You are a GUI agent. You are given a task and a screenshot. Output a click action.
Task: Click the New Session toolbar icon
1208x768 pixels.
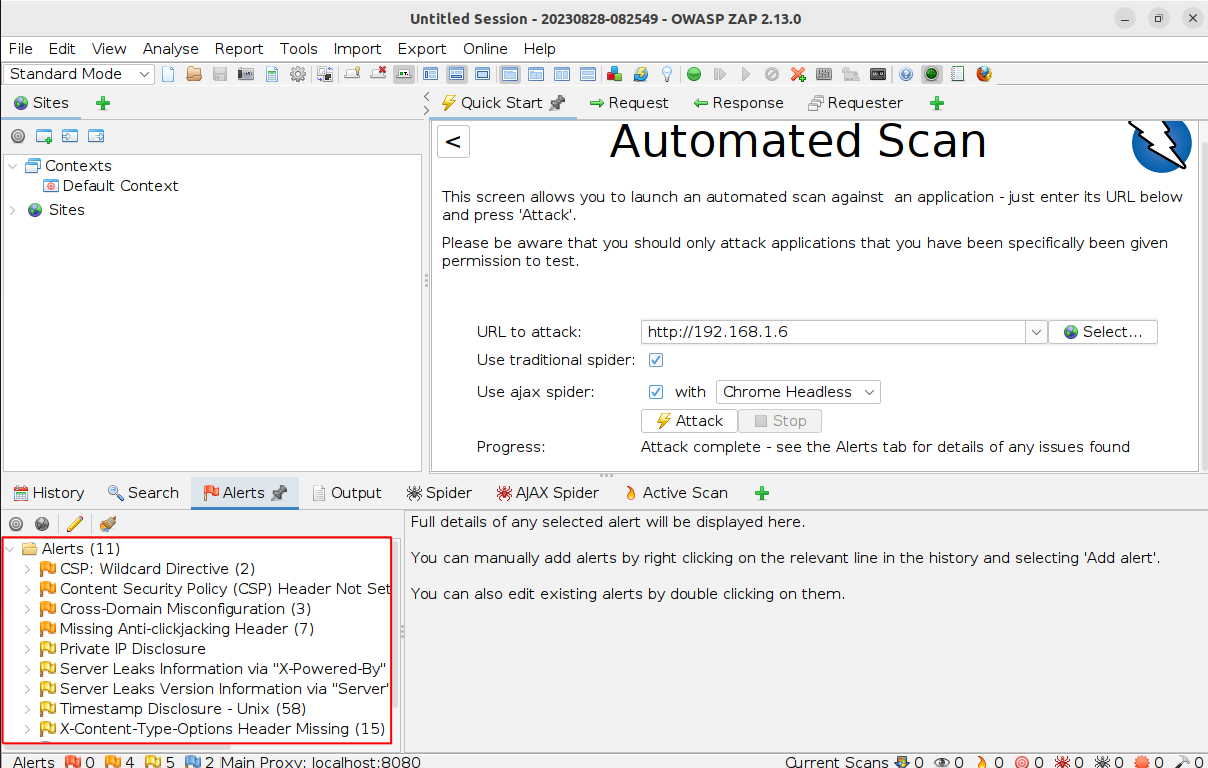tap(168, 74)
